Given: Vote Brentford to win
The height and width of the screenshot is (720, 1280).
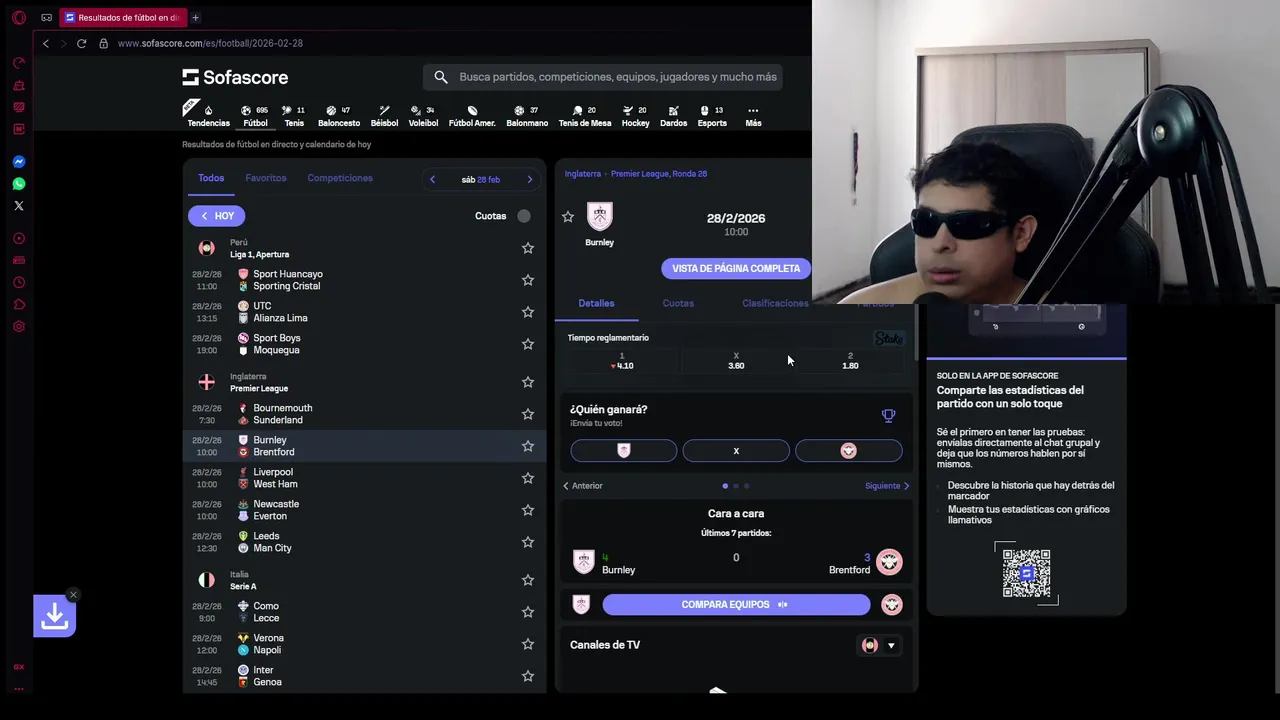Looking at the screenshot, I should [848, 451].
